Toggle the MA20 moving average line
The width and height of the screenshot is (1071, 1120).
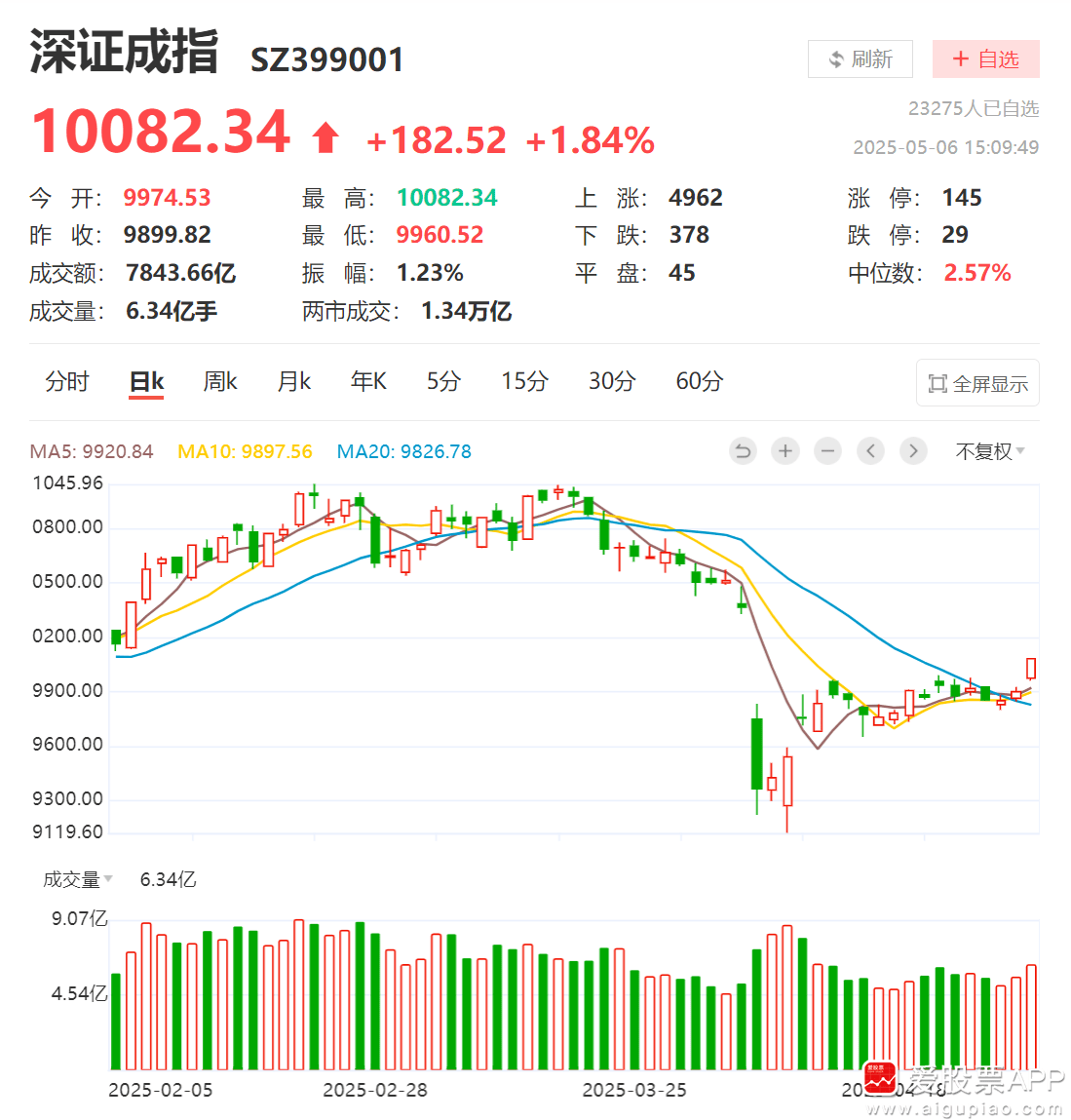(x=403, y=450)
